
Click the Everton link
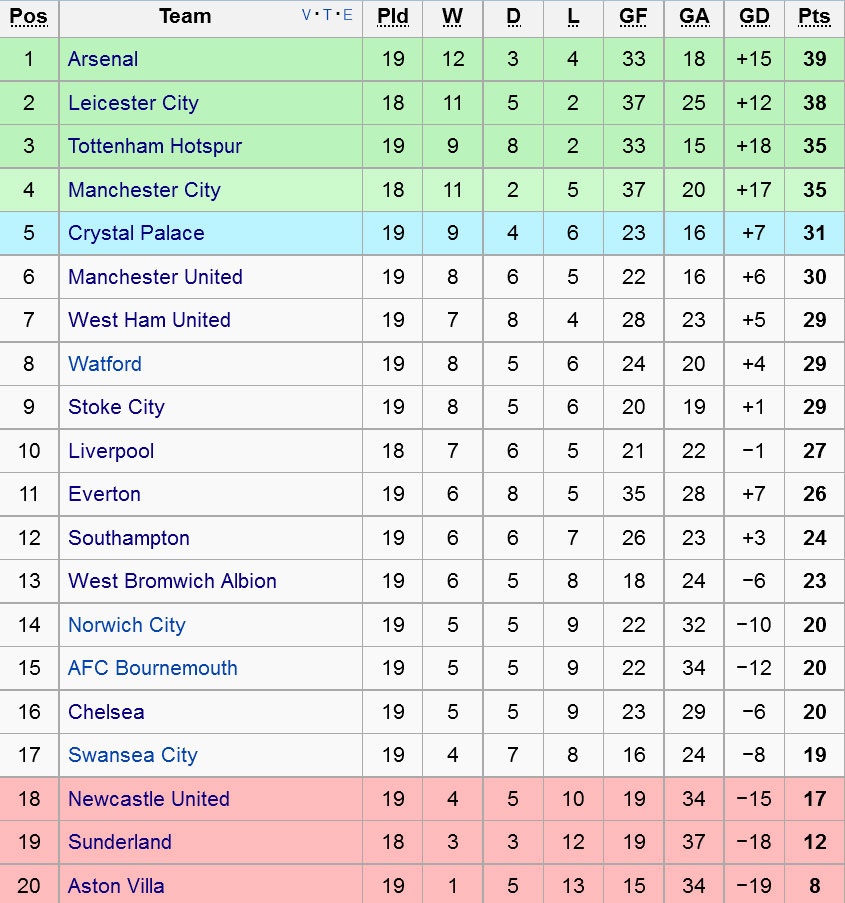click(x=104, y=494)
